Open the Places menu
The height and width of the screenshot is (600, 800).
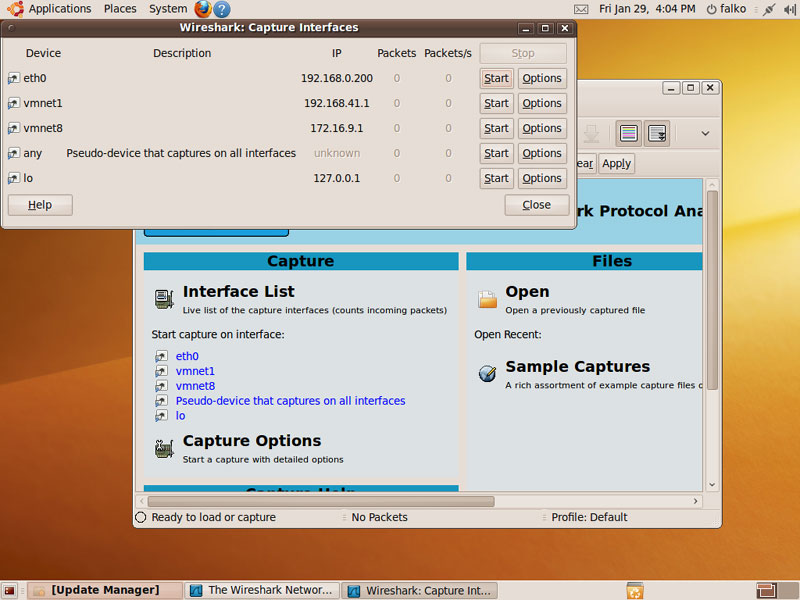[x=120, y=9]
